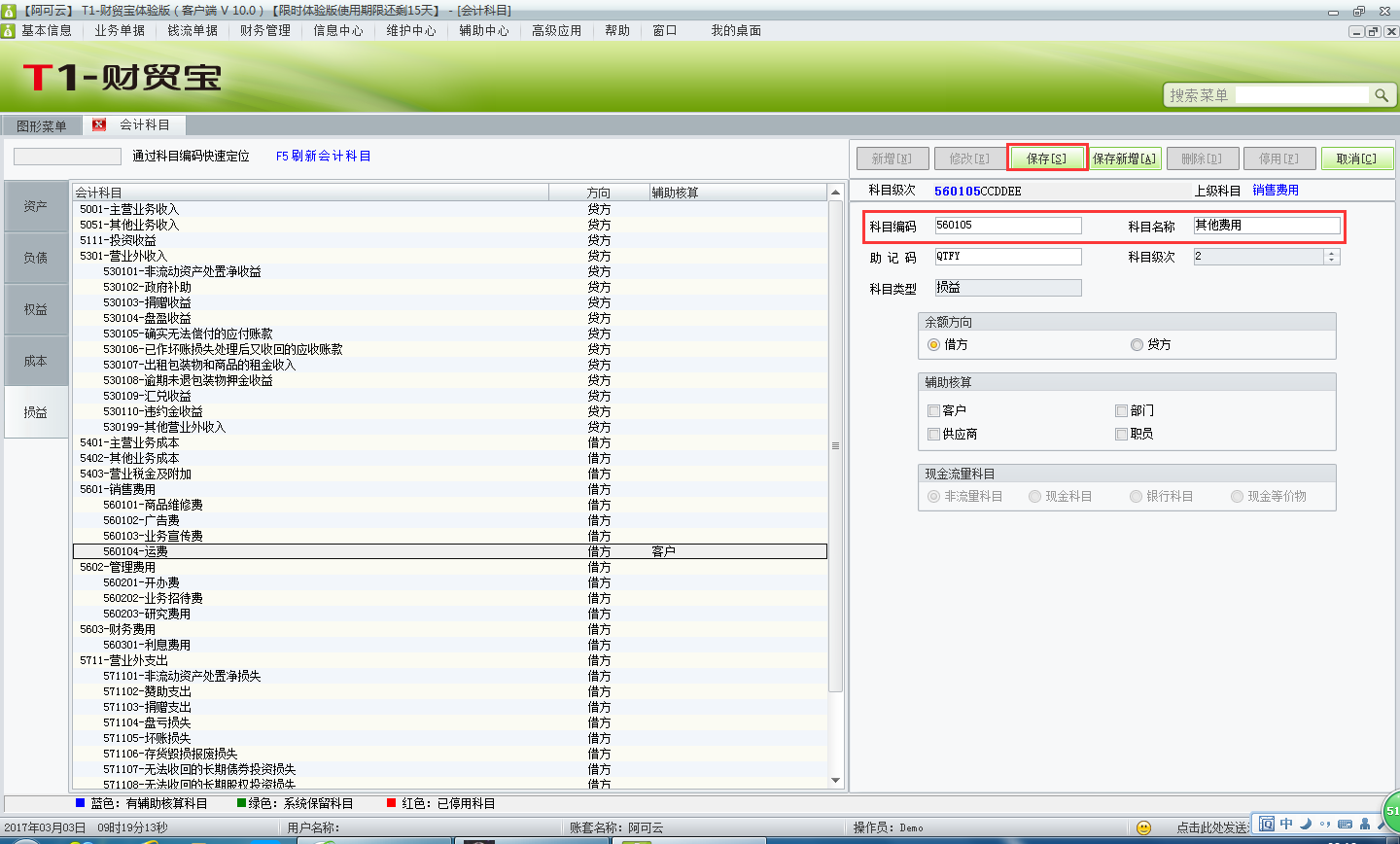The image size is (1400, 844).
Task: Click inside the 科目名称 input field
Action: 1267,225
